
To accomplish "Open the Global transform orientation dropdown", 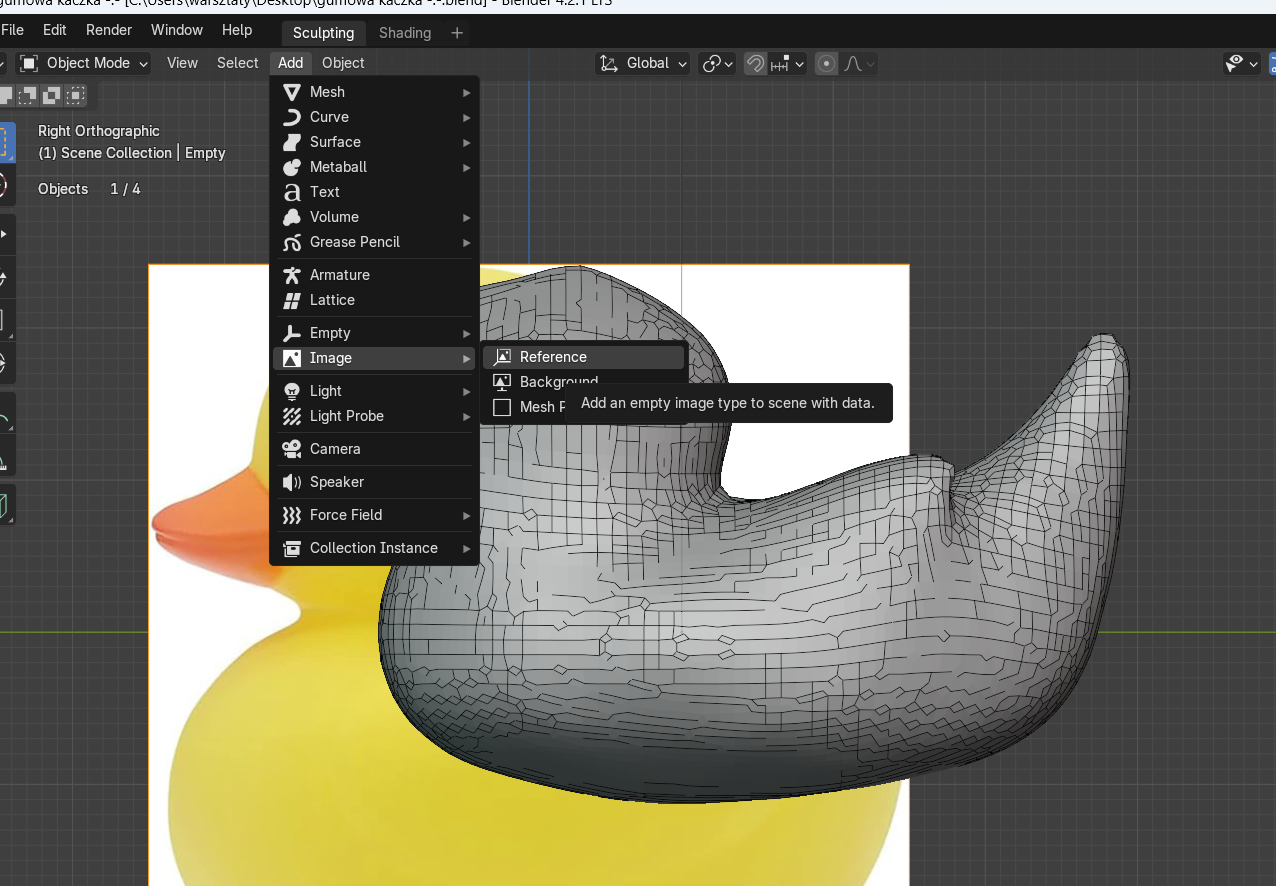I will [x=644, y=64].
